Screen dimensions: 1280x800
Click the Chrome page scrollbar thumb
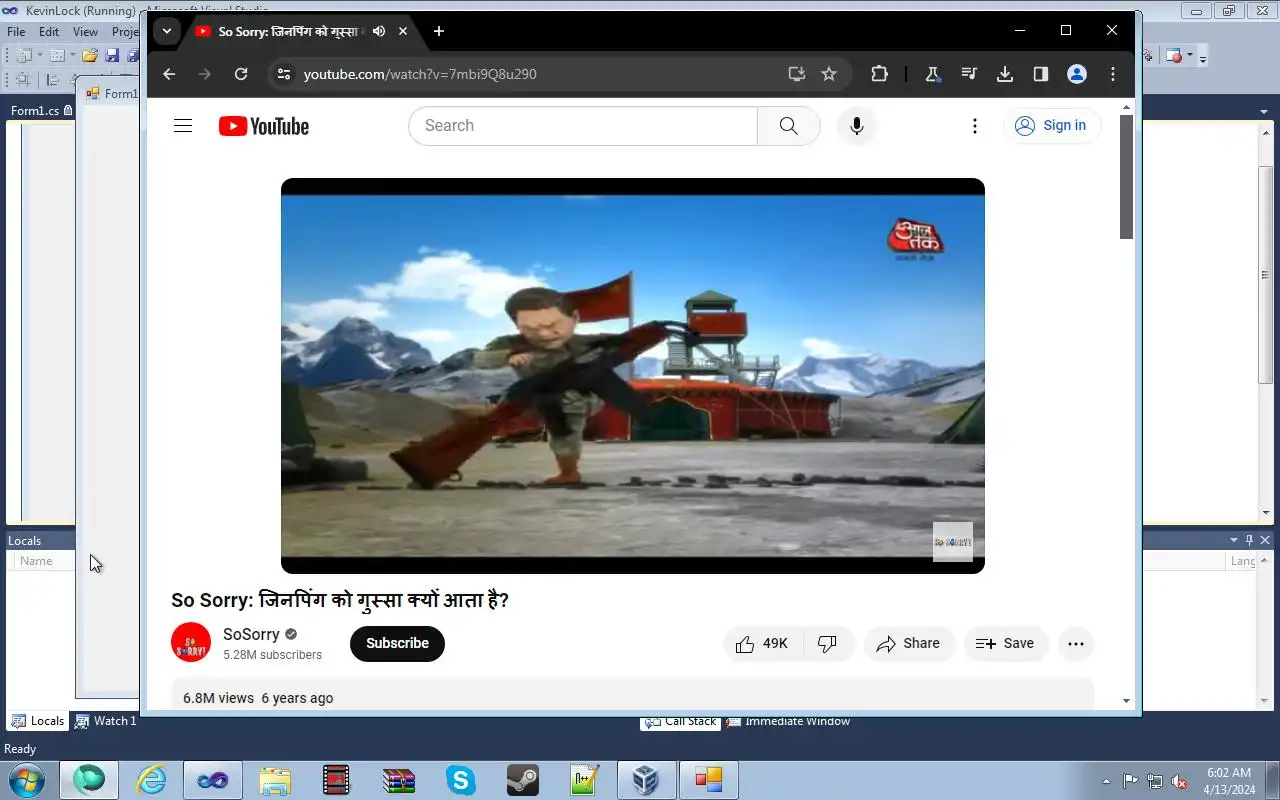(1127, 176)
